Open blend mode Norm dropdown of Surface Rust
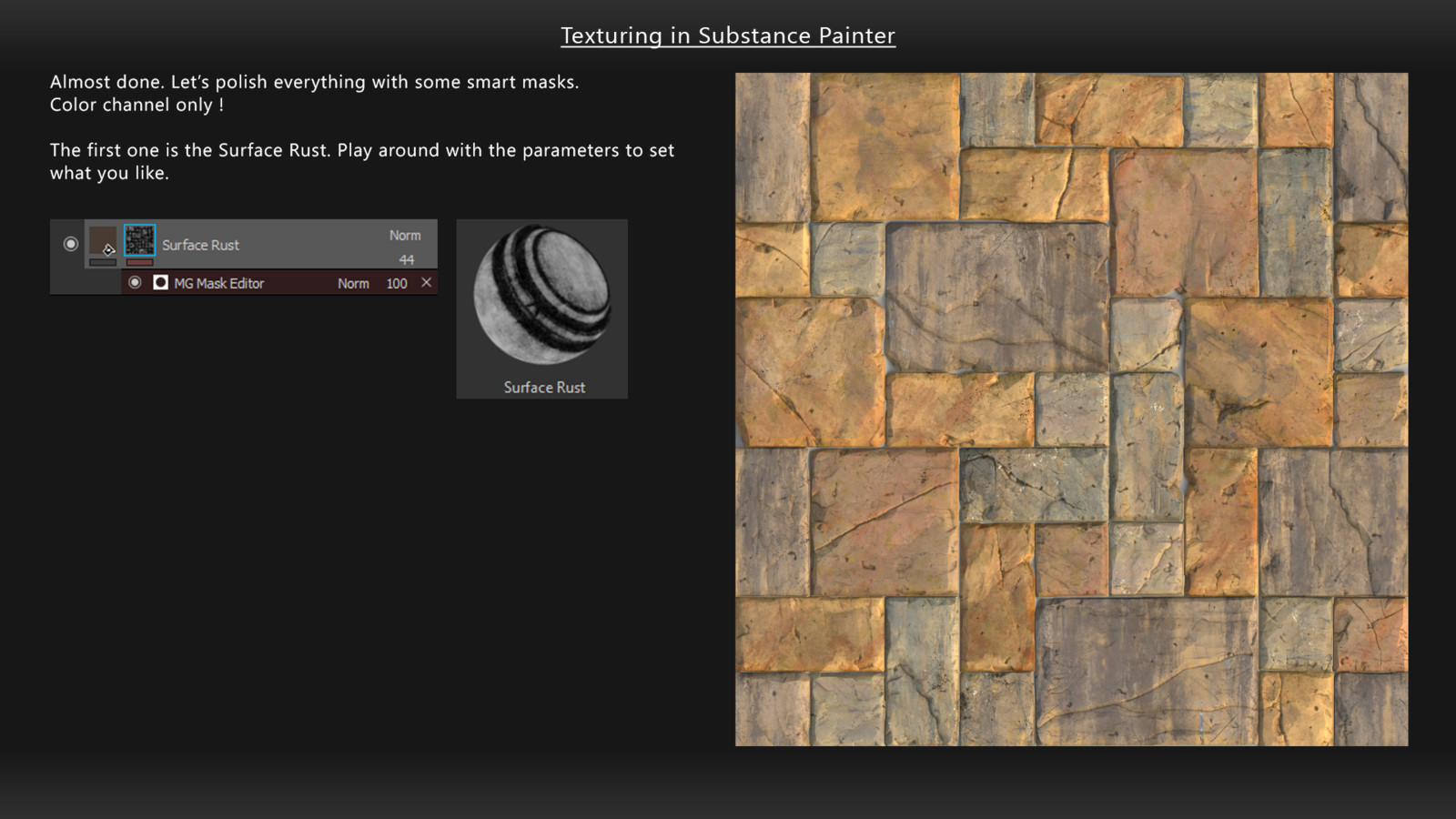Screen dimensions: 1456x819 click(405, 236)
